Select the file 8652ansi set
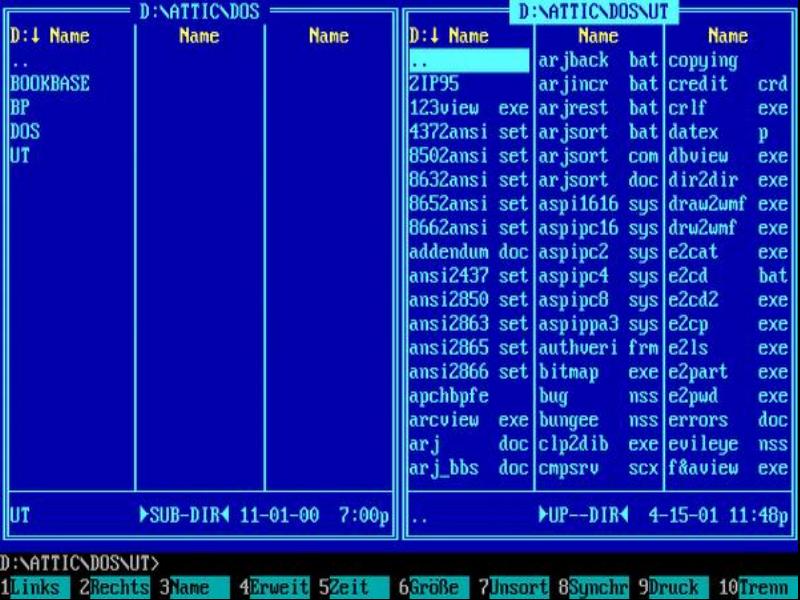Viewport: 800px width, 600px height. coord(469,204)
